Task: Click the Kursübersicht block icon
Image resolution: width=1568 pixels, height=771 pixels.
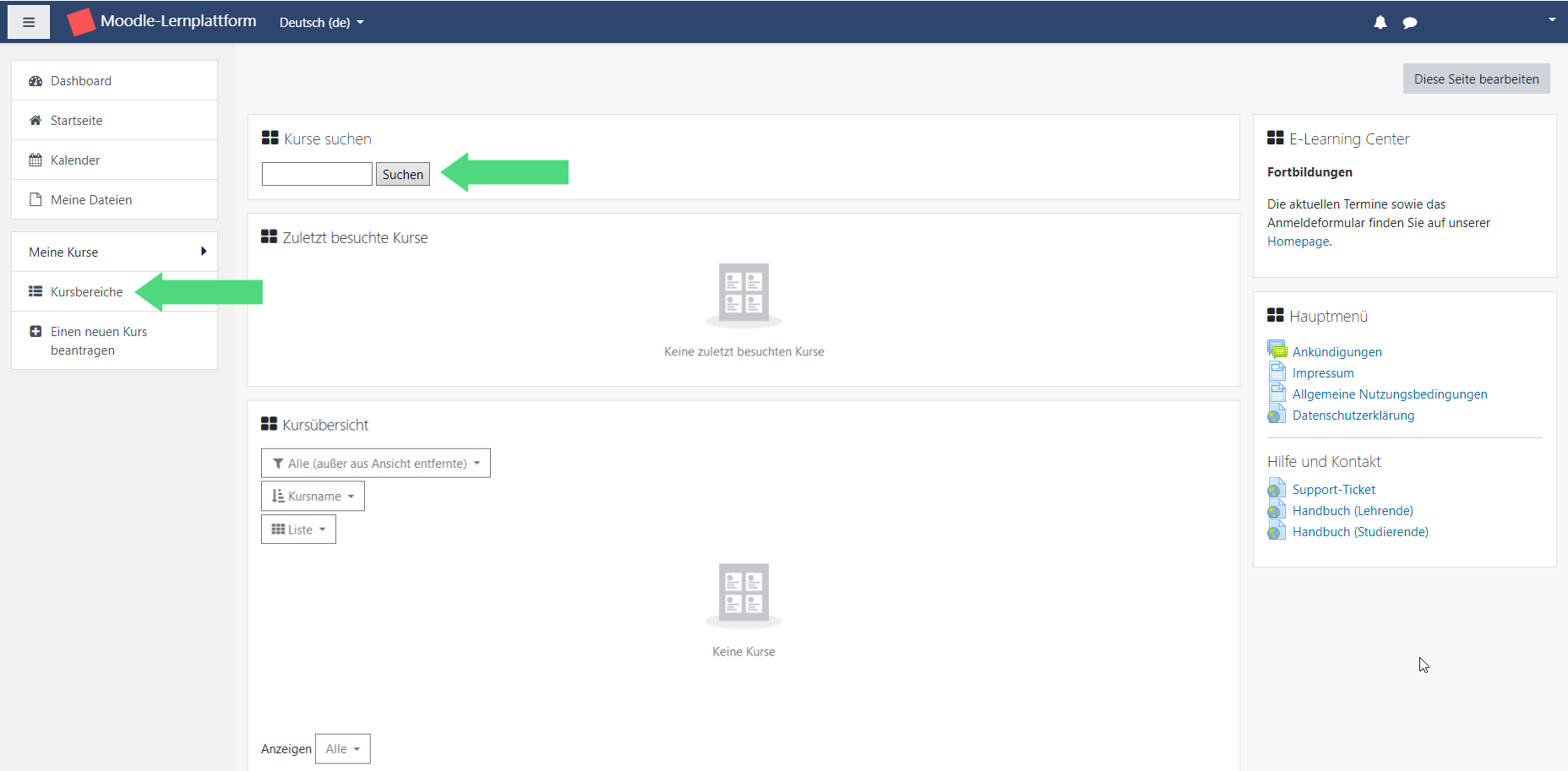Action: [x=269, y=423]
